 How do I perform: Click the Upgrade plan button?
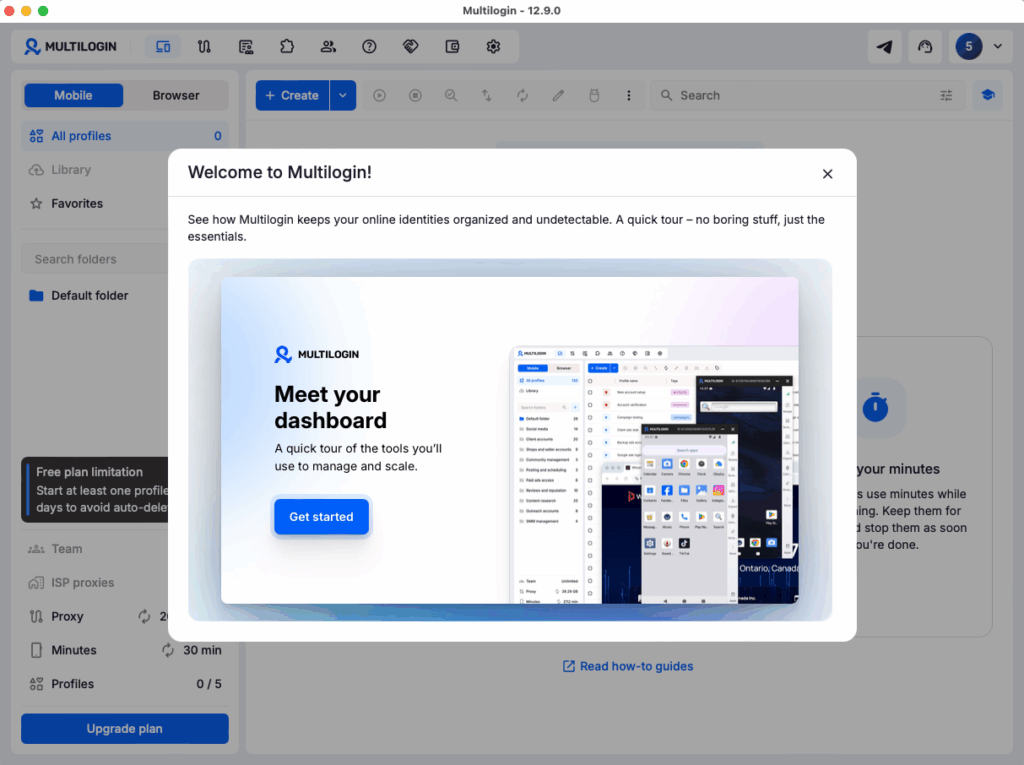click(x=125, y=728)
